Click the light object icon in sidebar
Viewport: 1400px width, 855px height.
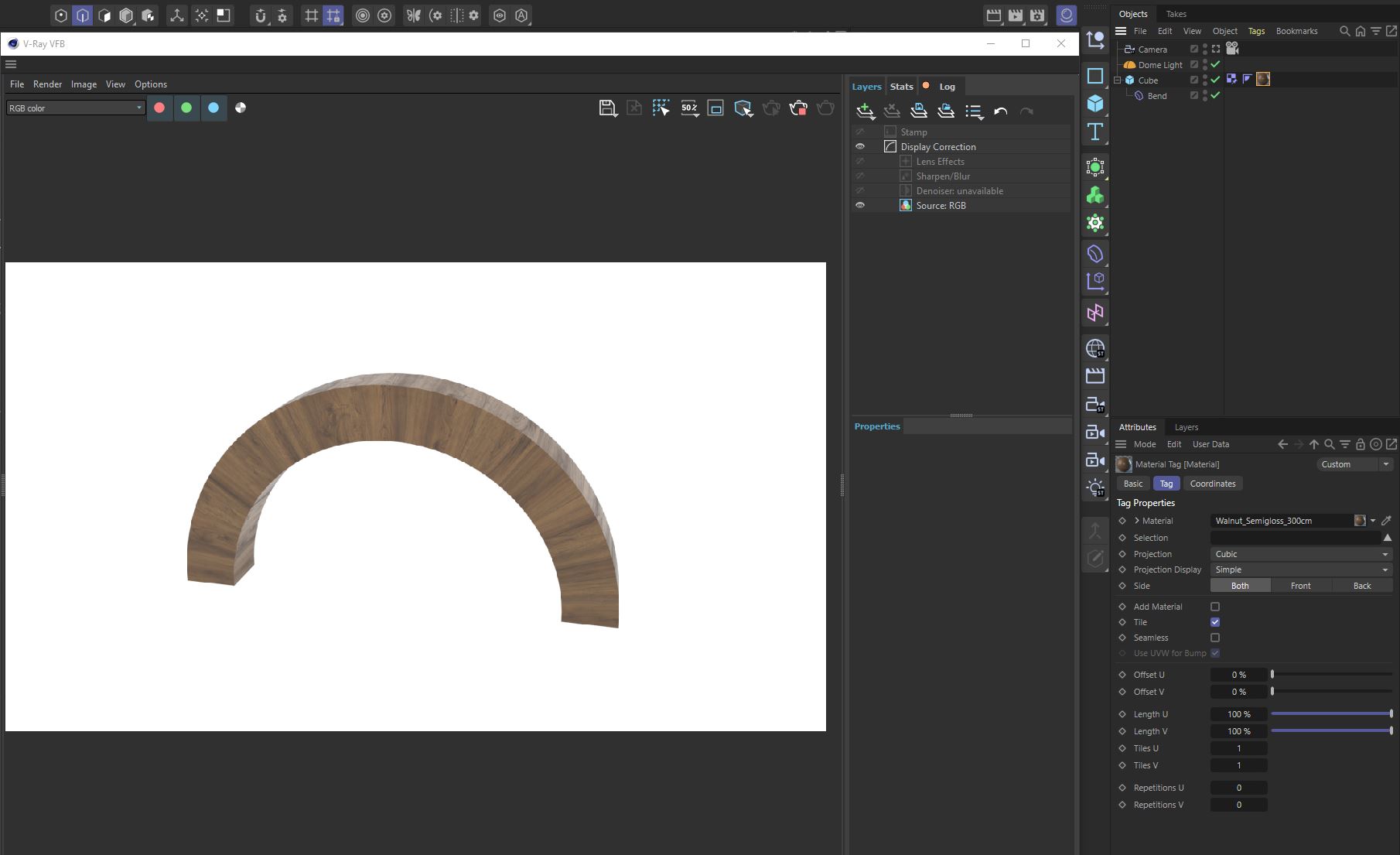point(1095,487)
